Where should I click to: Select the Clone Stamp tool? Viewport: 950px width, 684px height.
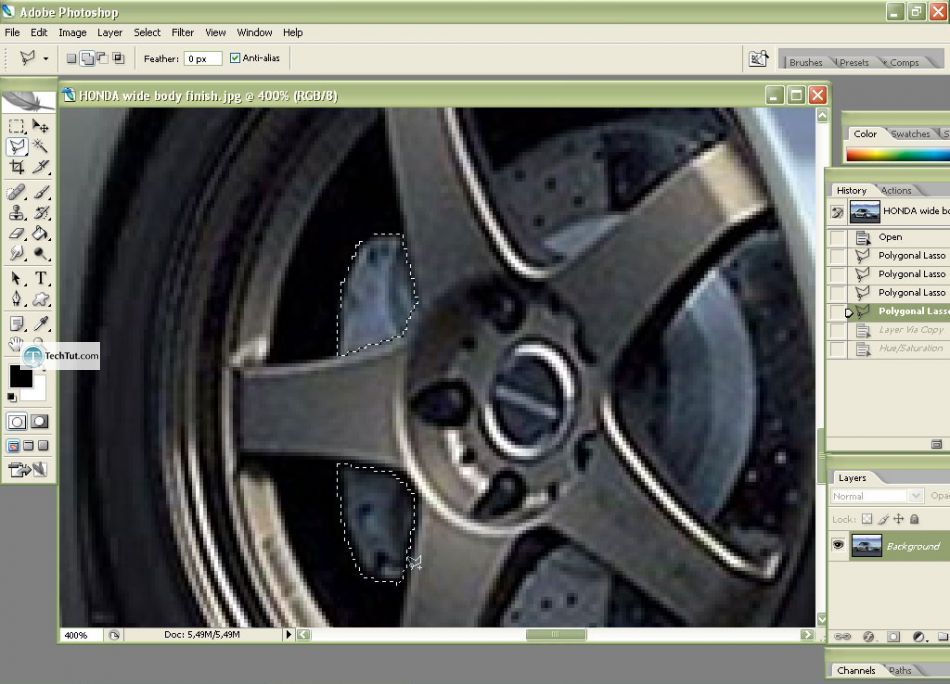coord(17,213)
